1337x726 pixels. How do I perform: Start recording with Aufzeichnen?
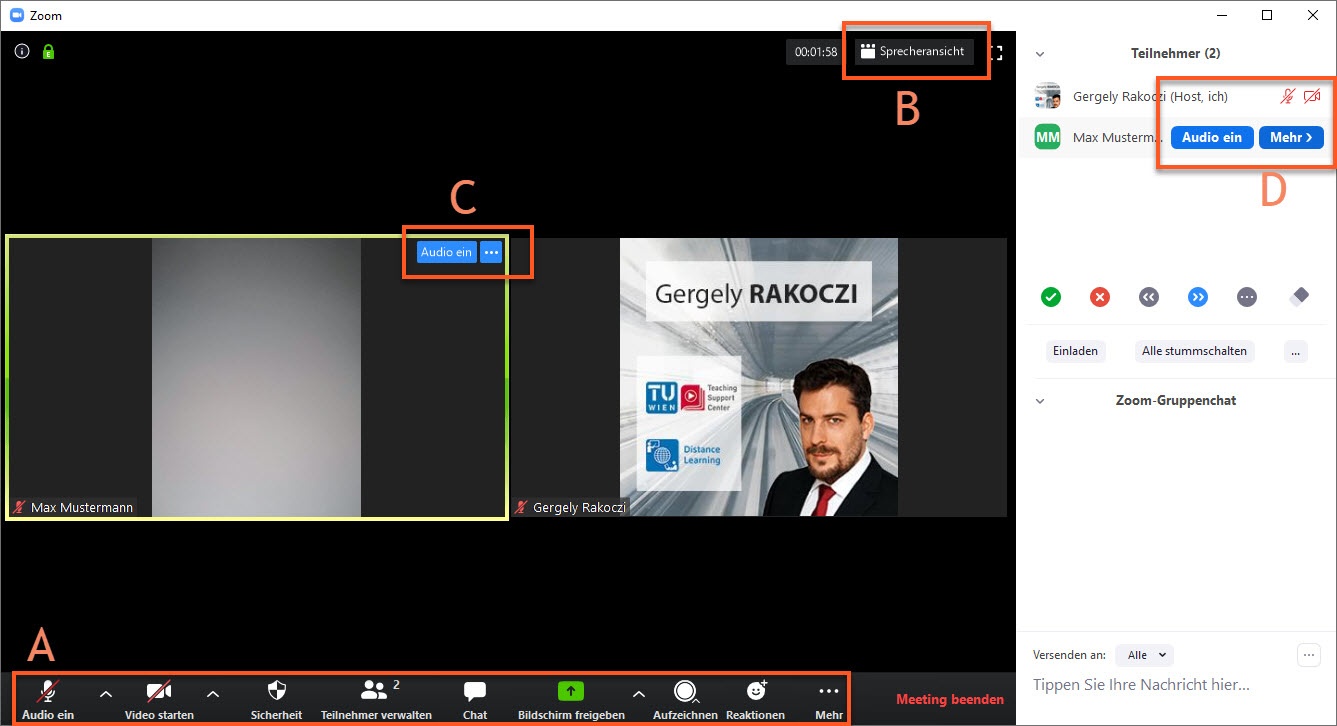(685, 700)
